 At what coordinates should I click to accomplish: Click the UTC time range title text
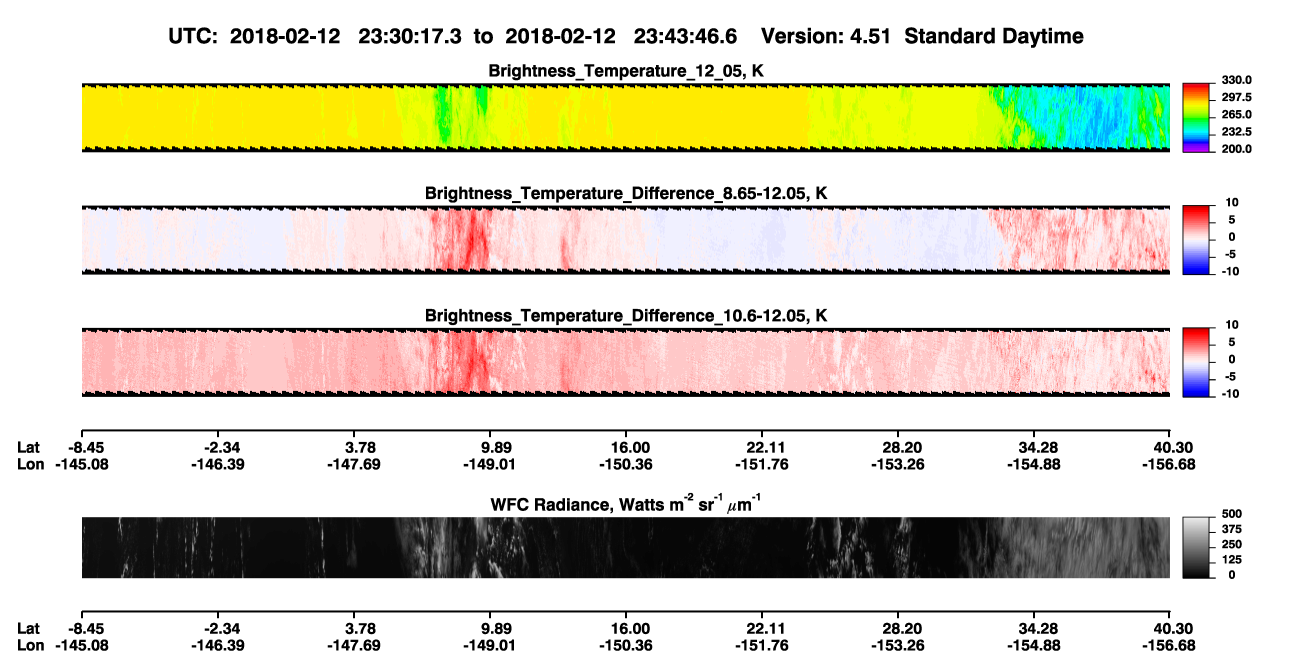(454, 36)
